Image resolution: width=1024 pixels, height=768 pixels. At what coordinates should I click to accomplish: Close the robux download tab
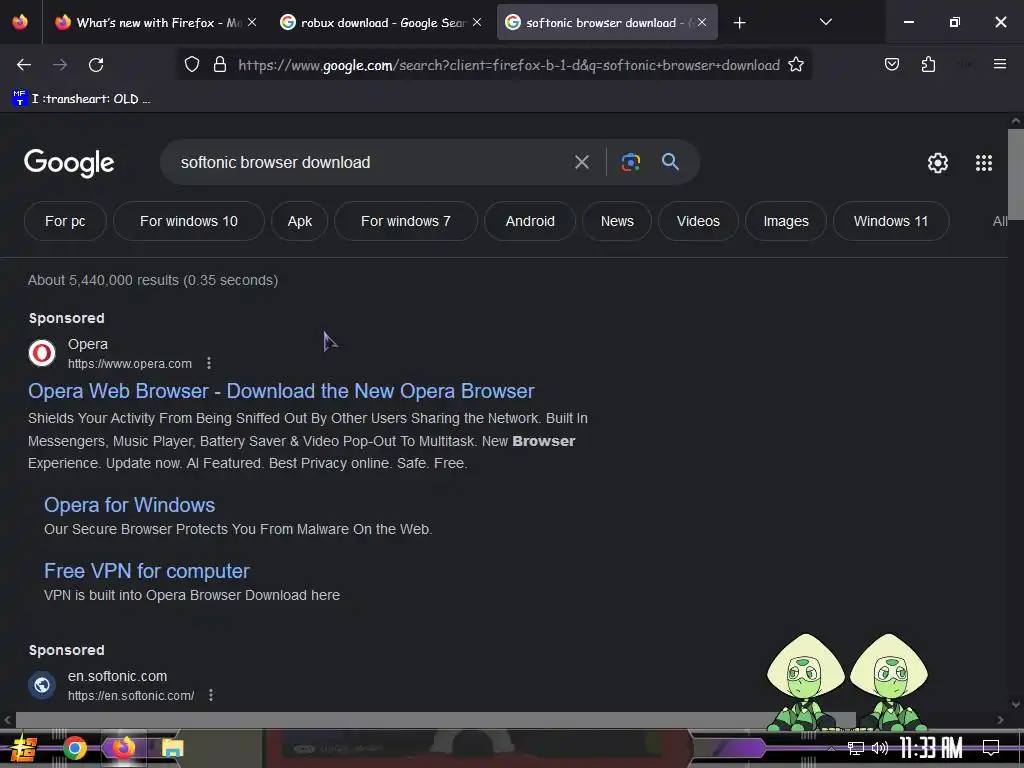click(477, 22)
